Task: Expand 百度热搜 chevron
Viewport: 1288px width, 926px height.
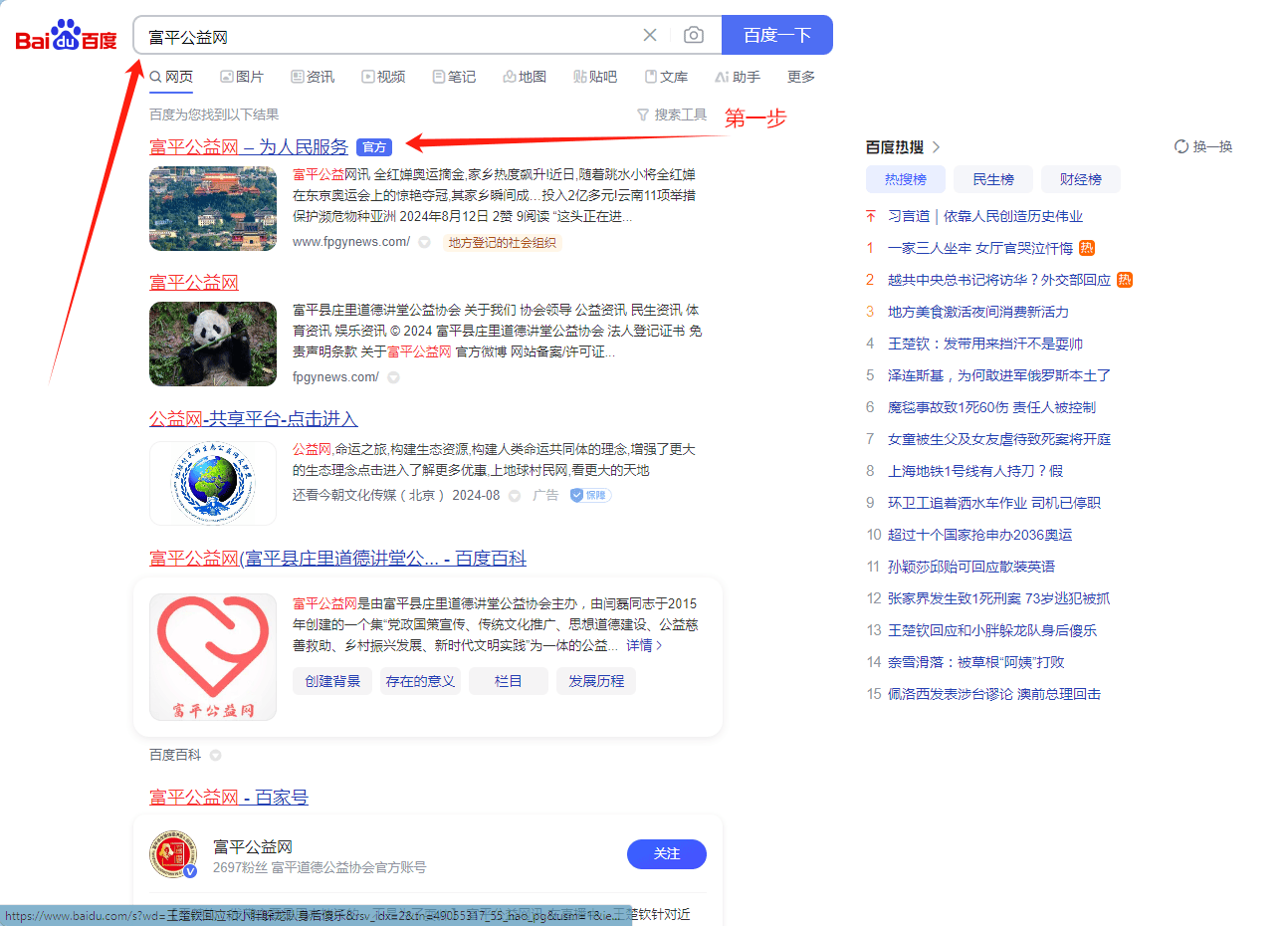Action: (x=937, y=147)
